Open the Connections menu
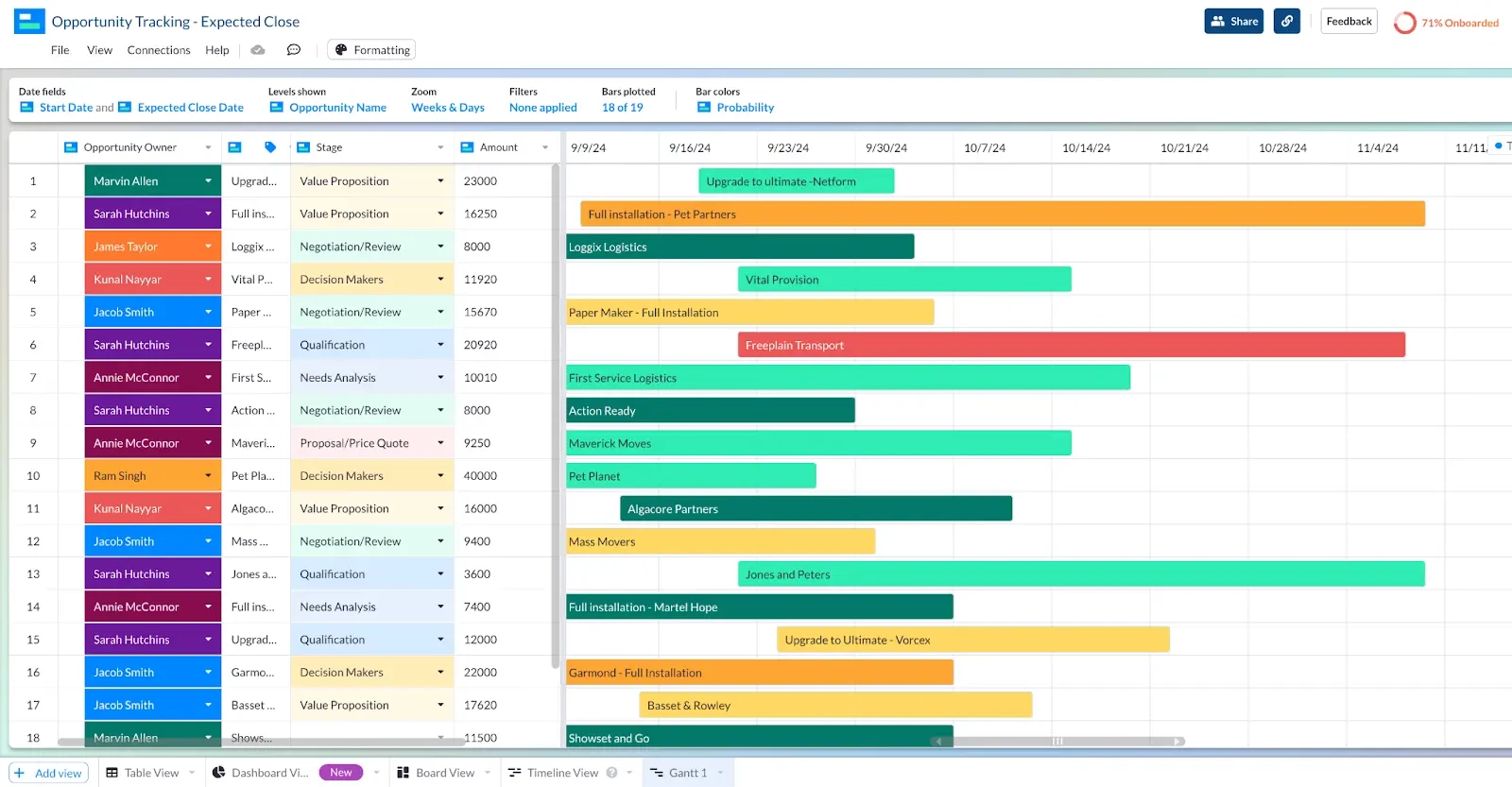 (159, 50)
